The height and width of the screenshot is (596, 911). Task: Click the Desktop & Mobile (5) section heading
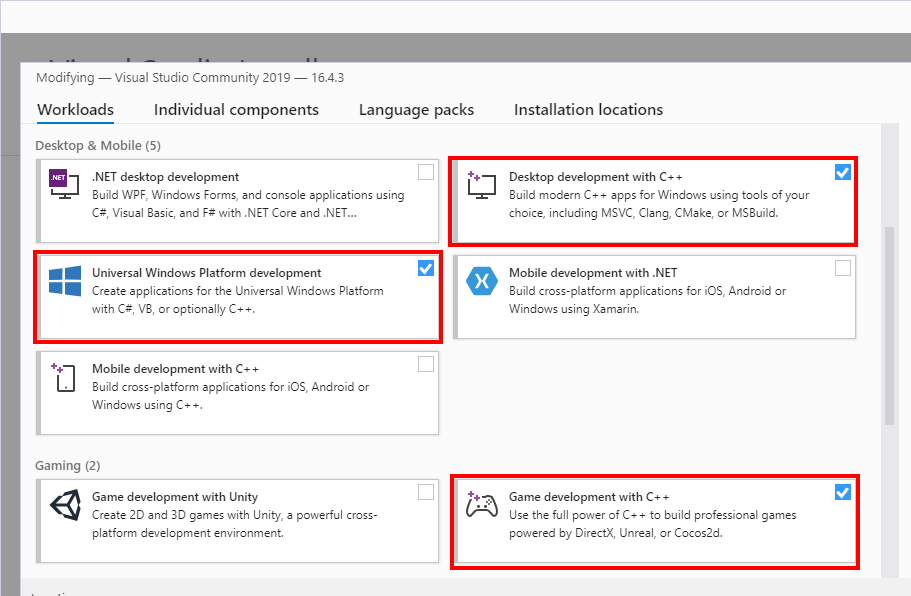pos(98,145)
